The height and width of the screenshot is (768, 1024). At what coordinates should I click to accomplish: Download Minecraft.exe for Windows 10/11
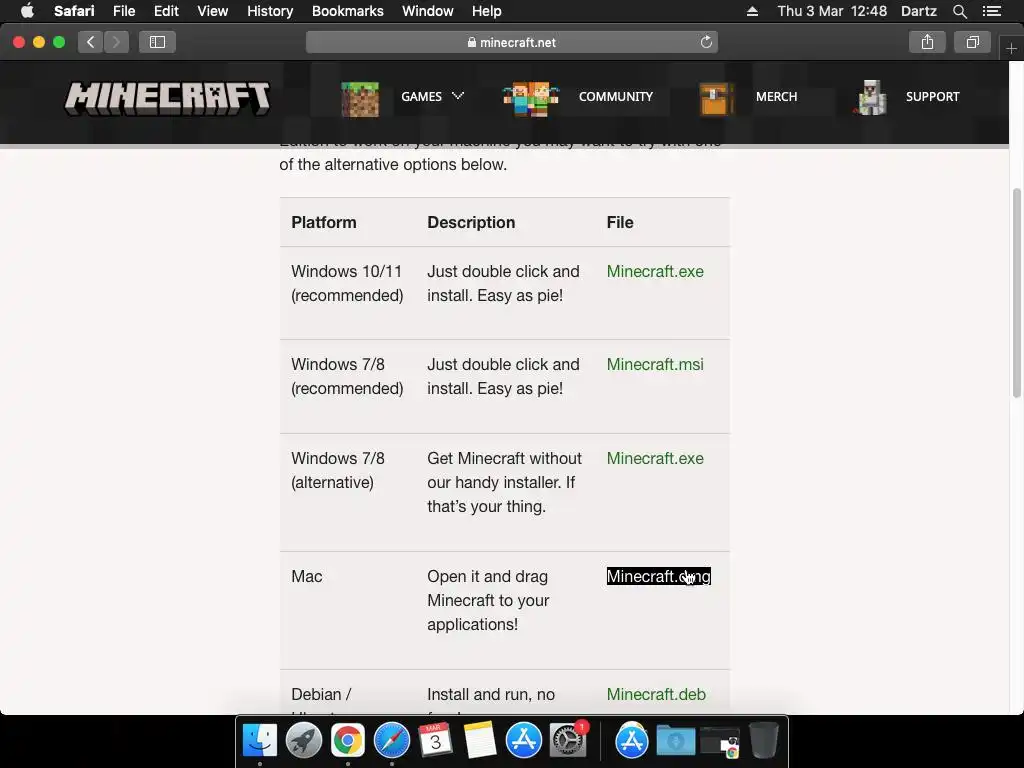tap(655, 271)
